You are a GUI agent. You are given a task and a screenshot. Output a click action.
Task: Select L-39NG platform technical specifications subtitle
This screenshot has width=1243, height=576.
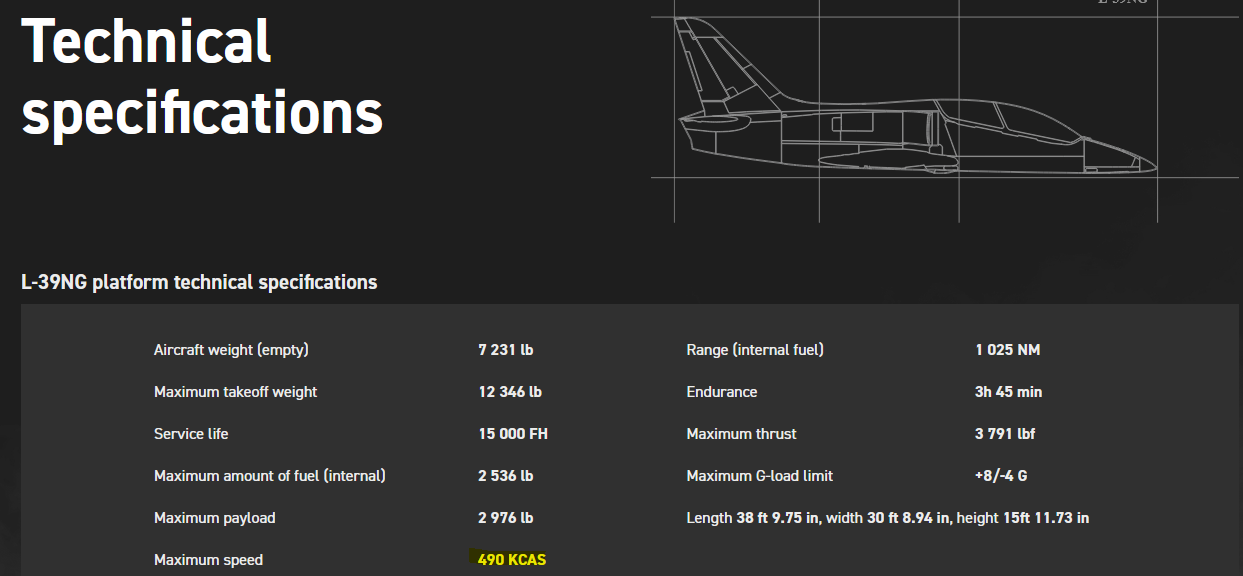(x=199, y=282)
